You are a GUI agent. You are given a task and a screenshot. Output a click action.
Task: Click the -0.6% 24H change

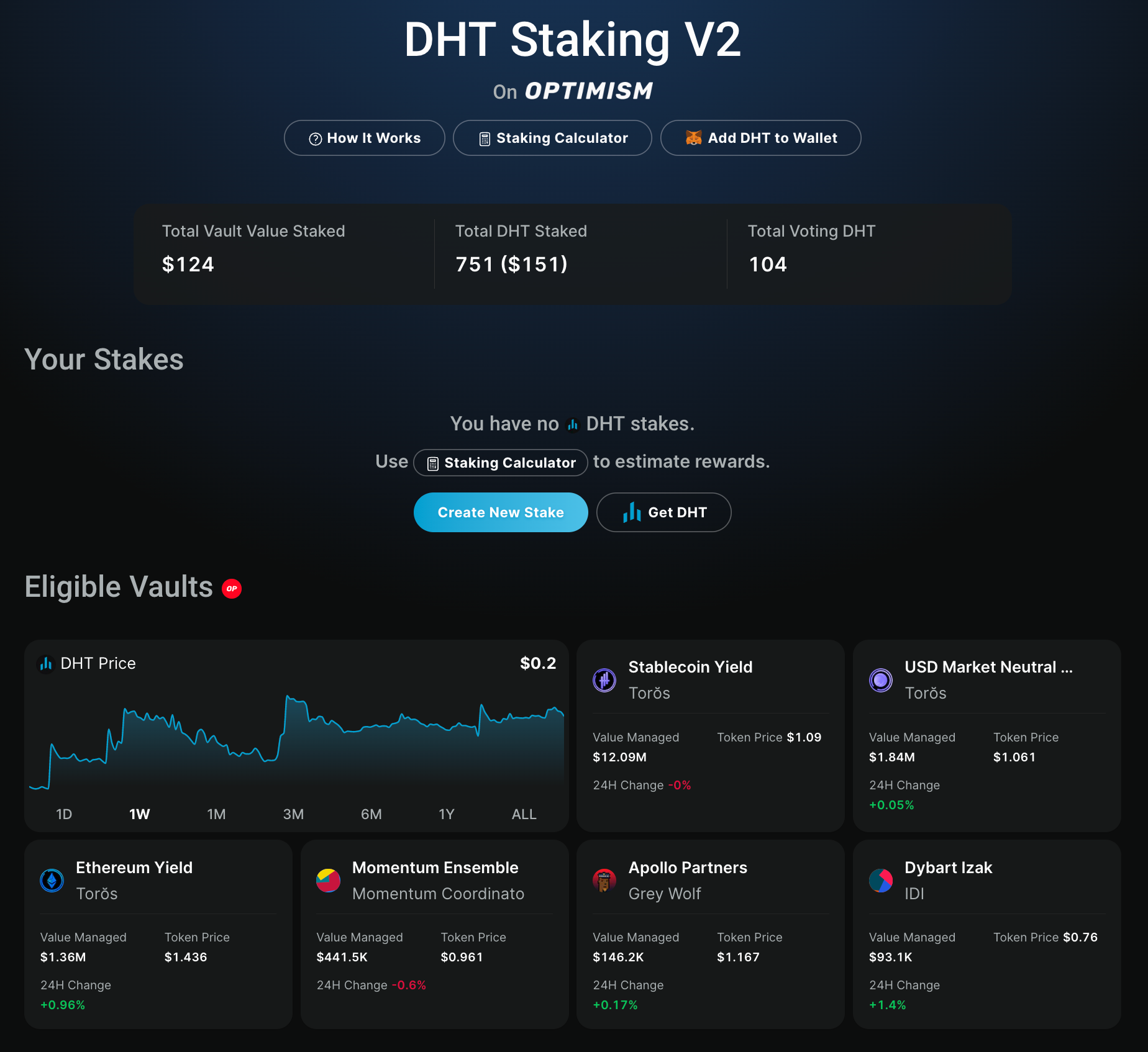click(x=409, y=985)
